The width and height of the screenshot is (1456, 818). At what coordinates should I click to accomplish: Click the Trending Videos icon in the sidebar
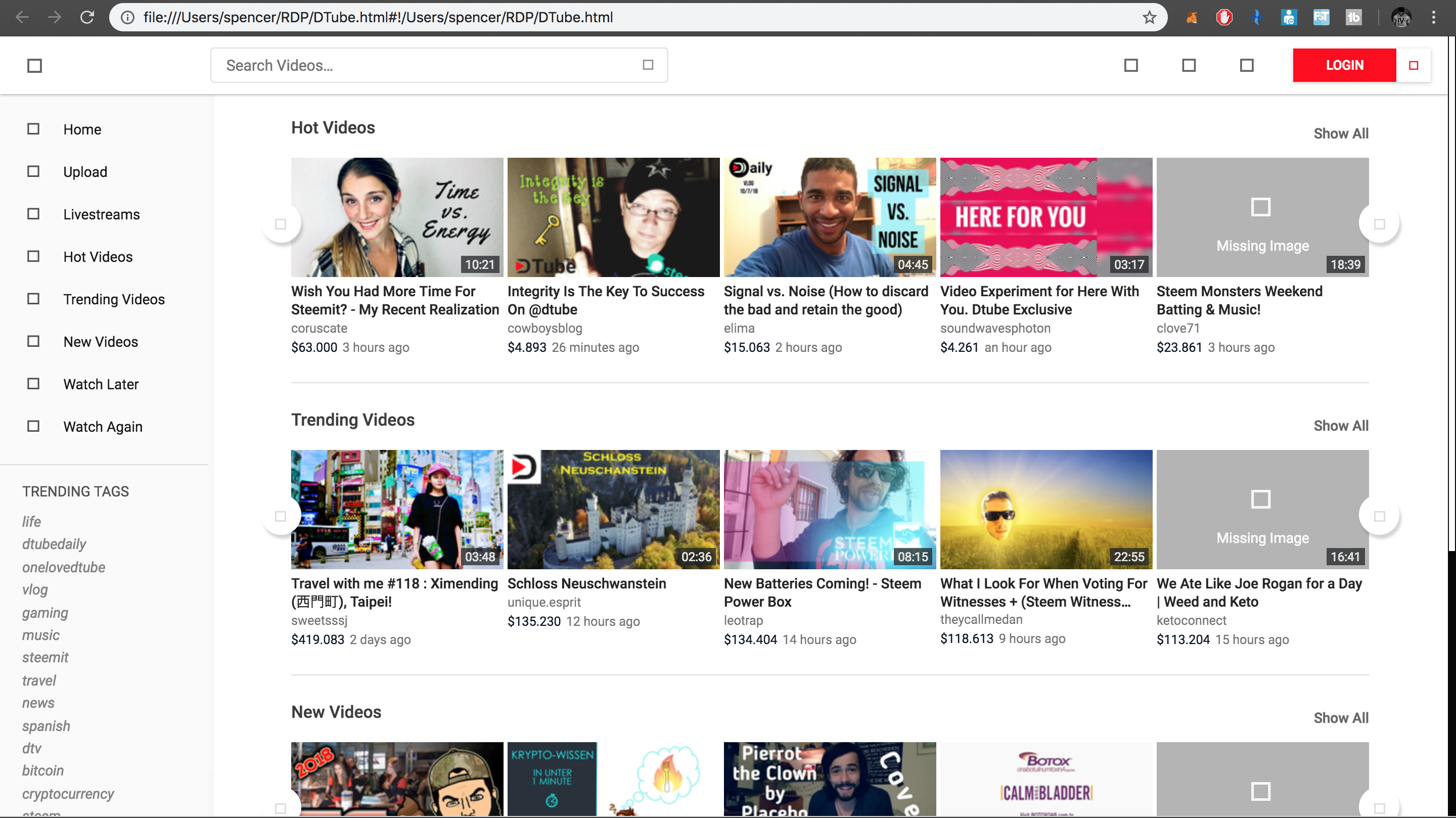pos(33,298)
